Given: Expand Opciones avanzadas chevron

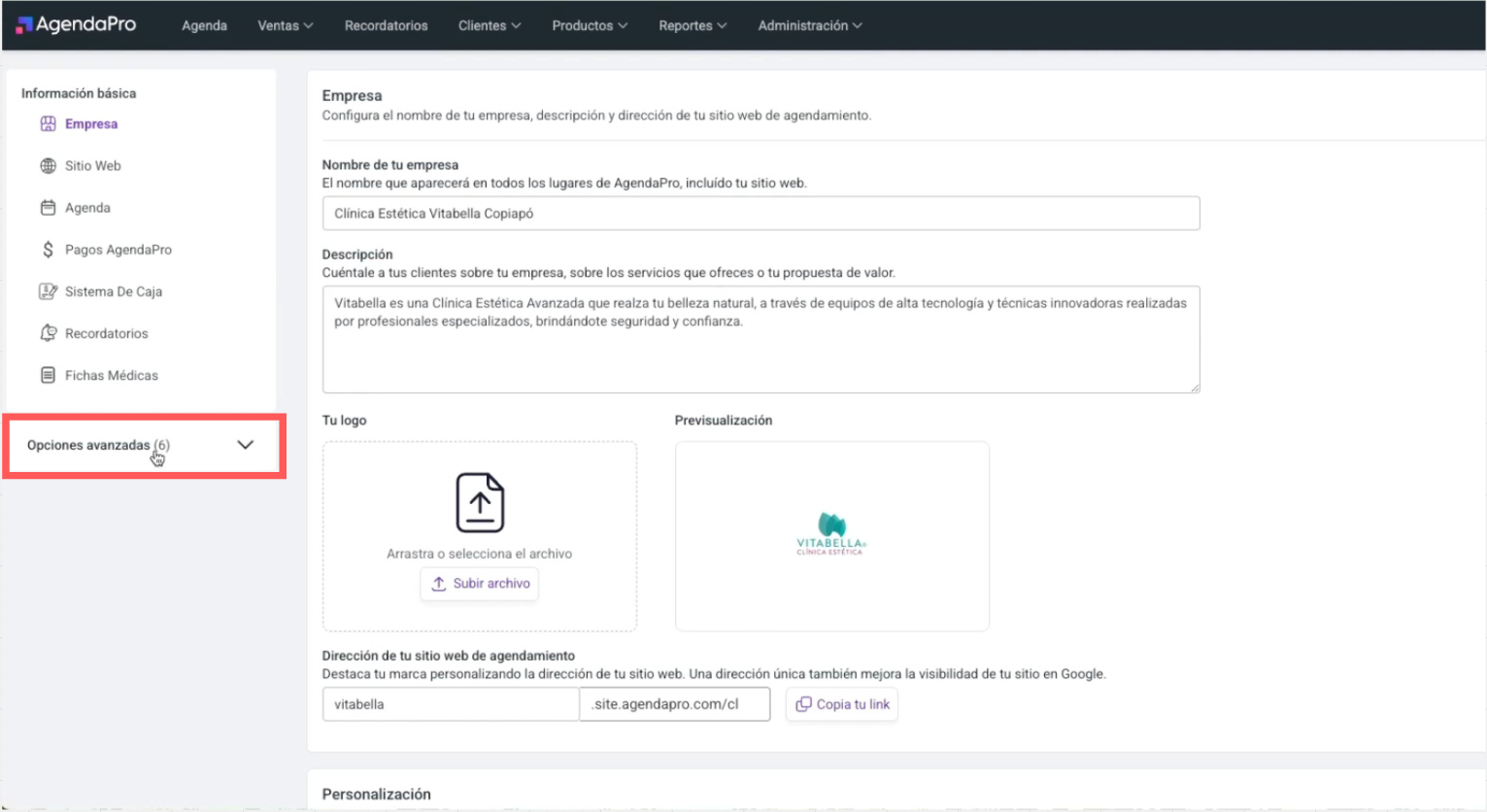Looking at the screenshot, I should tap(246, 445).
